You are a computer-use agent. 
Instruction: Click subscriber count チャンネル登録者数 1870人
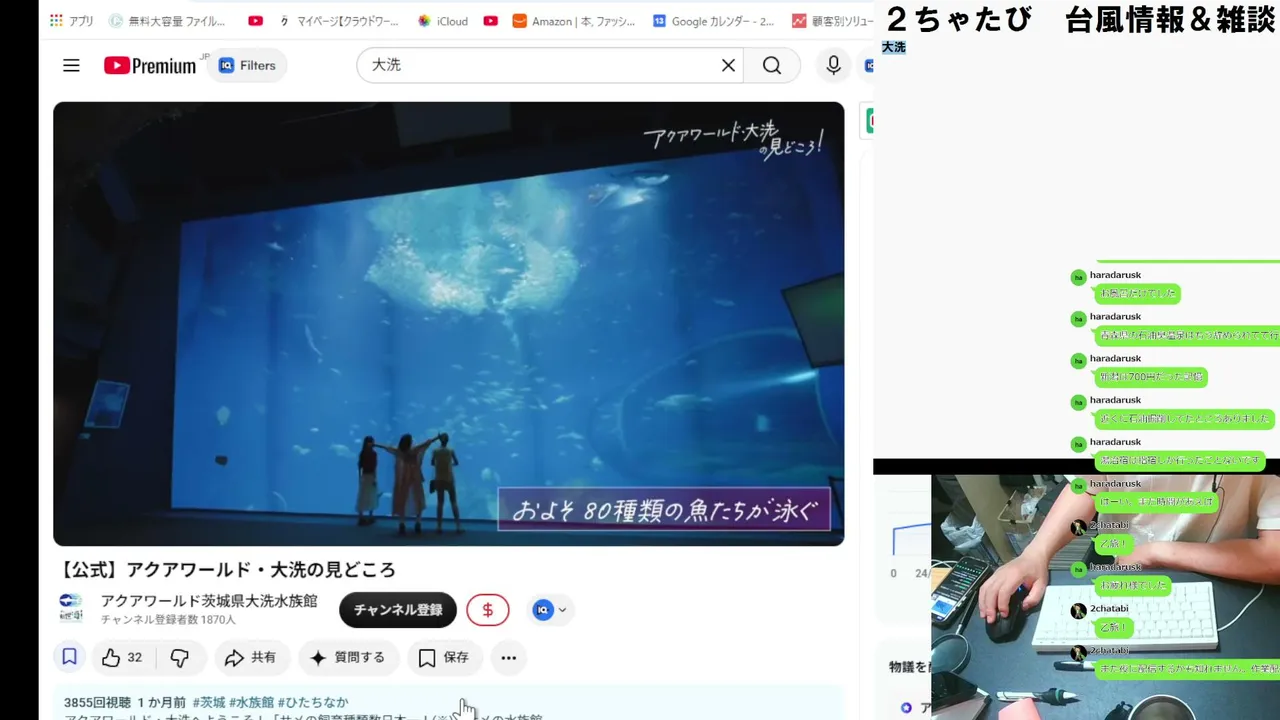(168, 620)
